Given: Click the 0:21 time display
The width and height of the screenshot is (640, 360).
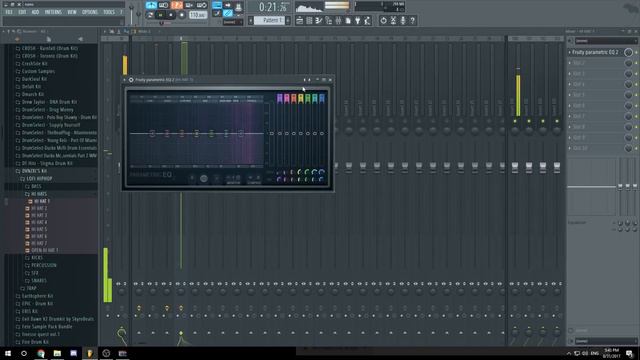Looking at the screenshot, I should (273, 7).
